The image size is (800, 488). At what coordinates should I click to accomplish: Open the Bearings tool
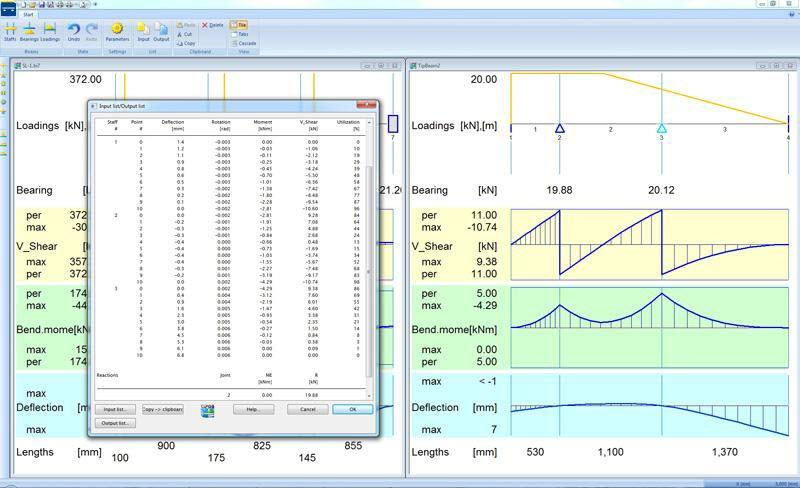(x=29, y=32)
